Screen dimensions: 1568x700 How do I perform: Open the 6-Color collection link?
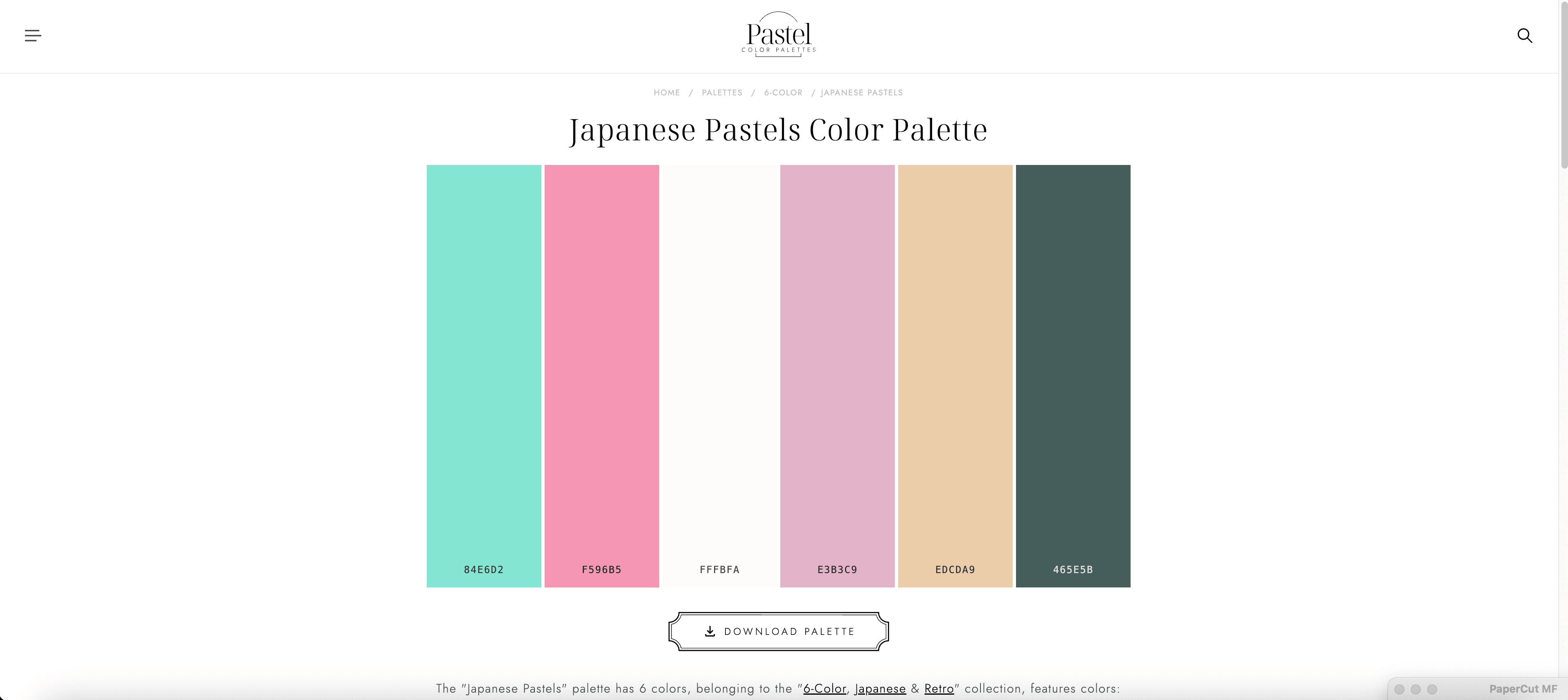tap(825, 689)
